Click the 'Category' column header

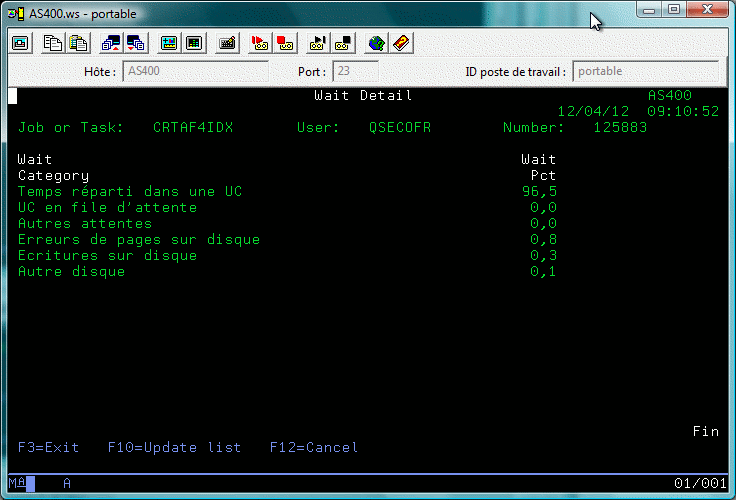pyautogui.click(x=53, y=176)
